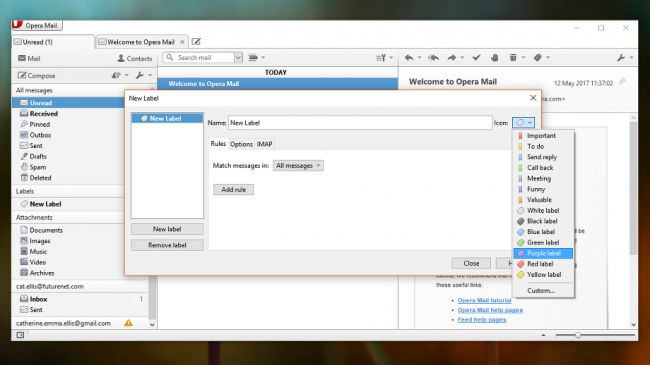Click compose new message icon beside tabs
This screenshot has height=365, width=650.
point(196,41)
